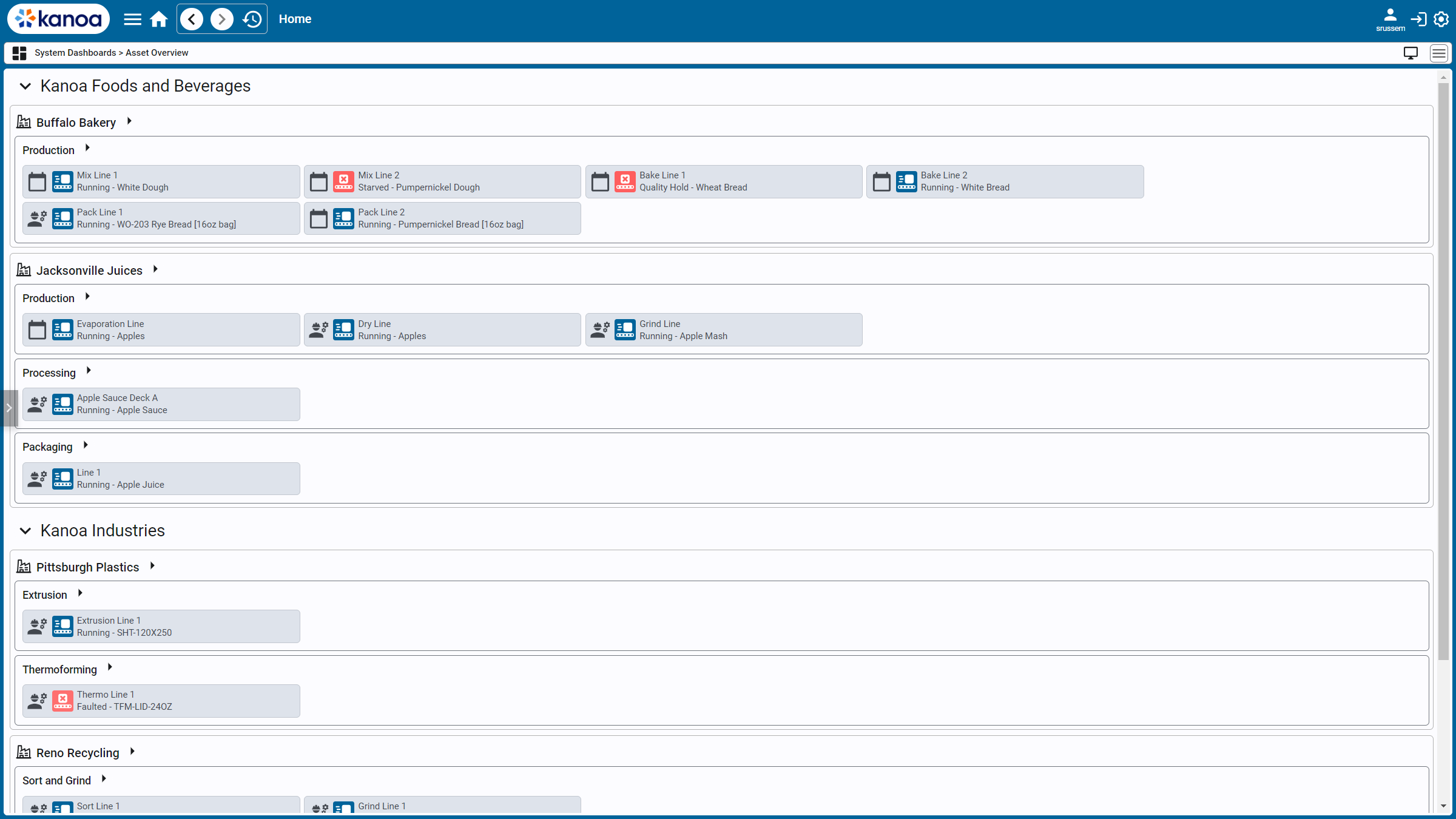Open the settings gear icon

(x=1441, y=19)
